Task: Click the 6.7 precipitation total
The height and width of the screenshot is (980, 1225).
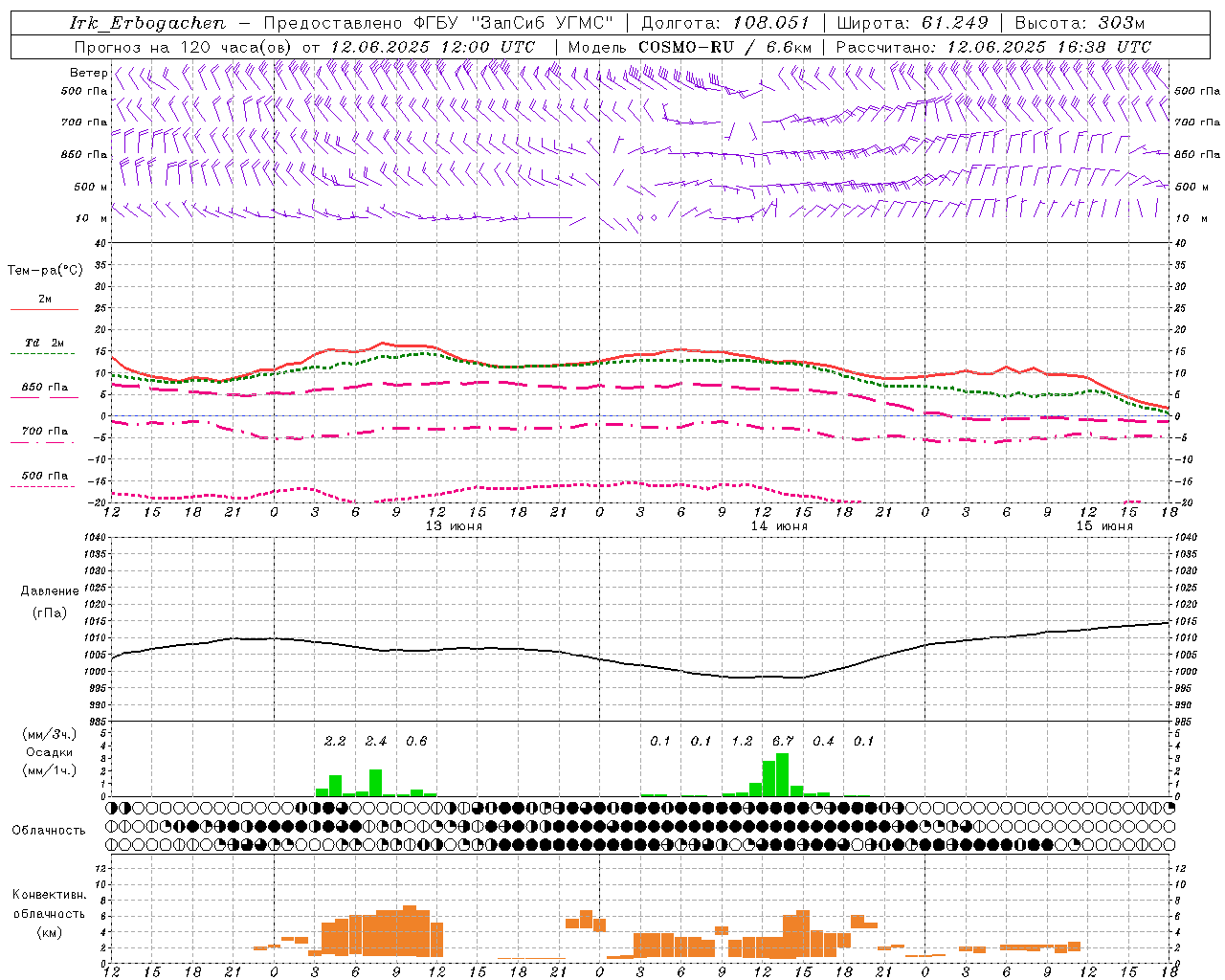Action: click(783, 741)
